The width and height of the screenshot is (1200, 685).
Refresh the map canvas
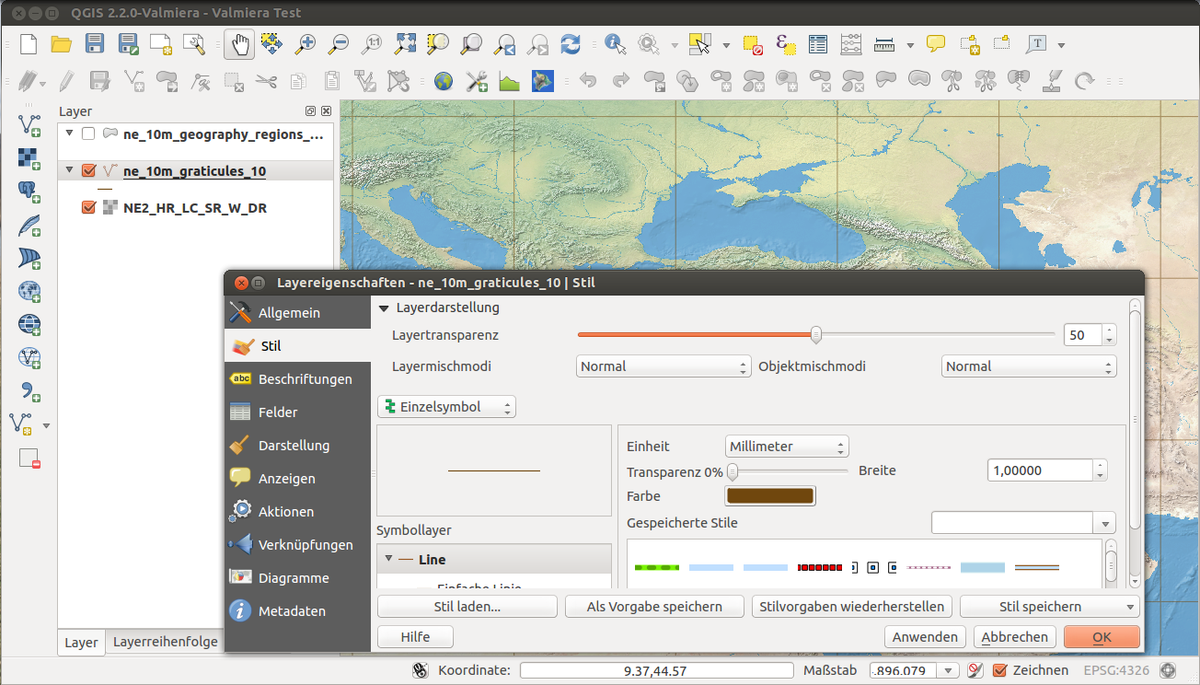570,44
